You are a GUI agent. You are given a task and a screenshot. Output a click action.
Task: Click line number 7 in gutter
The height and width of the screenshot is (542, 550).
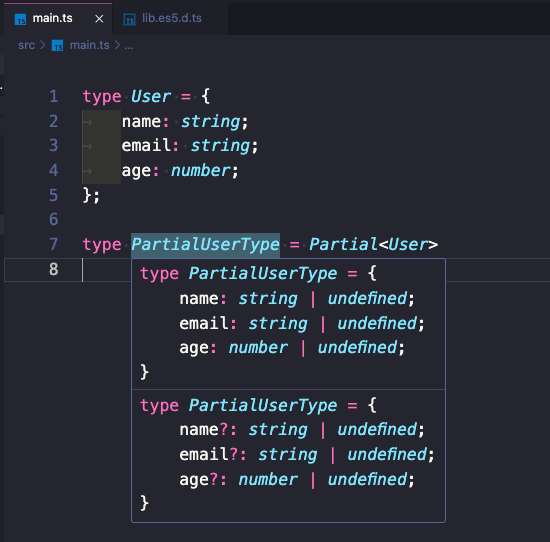coord(53,244)
